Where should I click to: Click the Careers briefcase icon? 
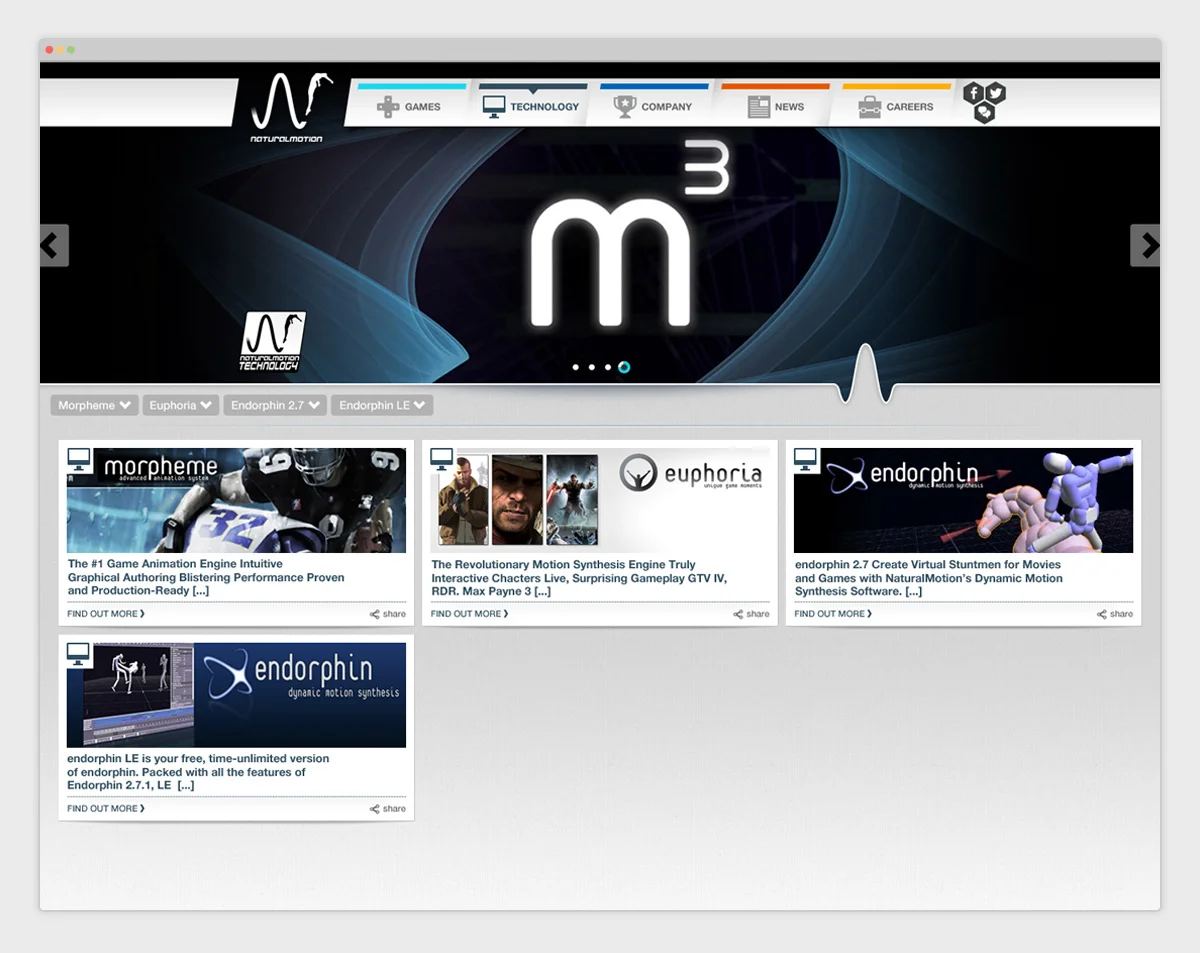click(870, 107)
